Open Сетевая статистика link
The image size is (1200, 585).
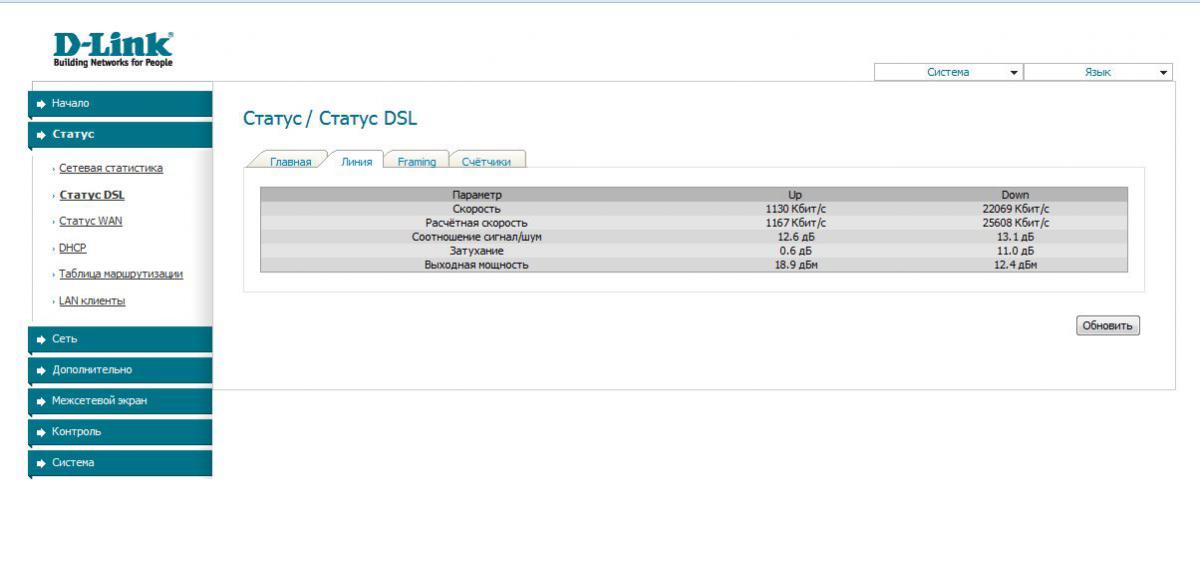[x=110, y=168]
